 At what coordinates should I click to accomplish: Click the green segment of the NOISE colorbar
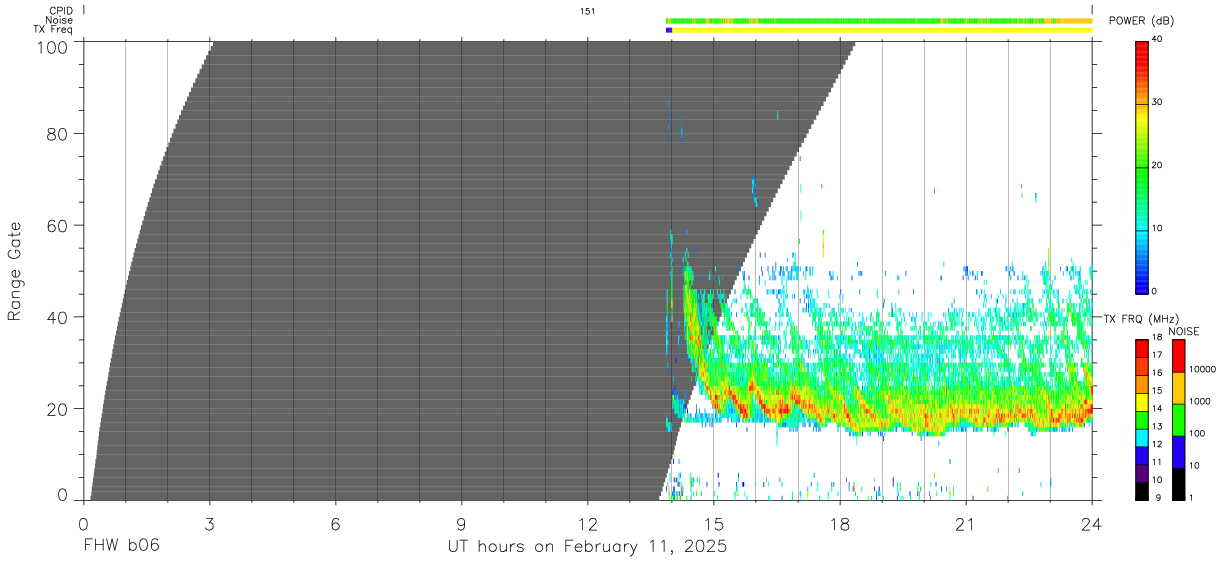[1179, 420]
